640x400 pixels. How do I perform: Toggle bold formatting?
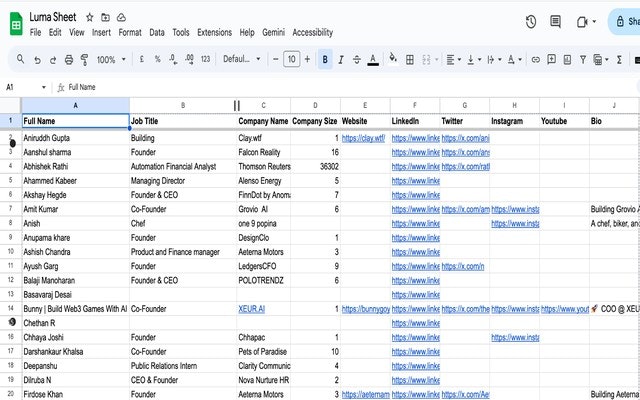tap(325, 60)
